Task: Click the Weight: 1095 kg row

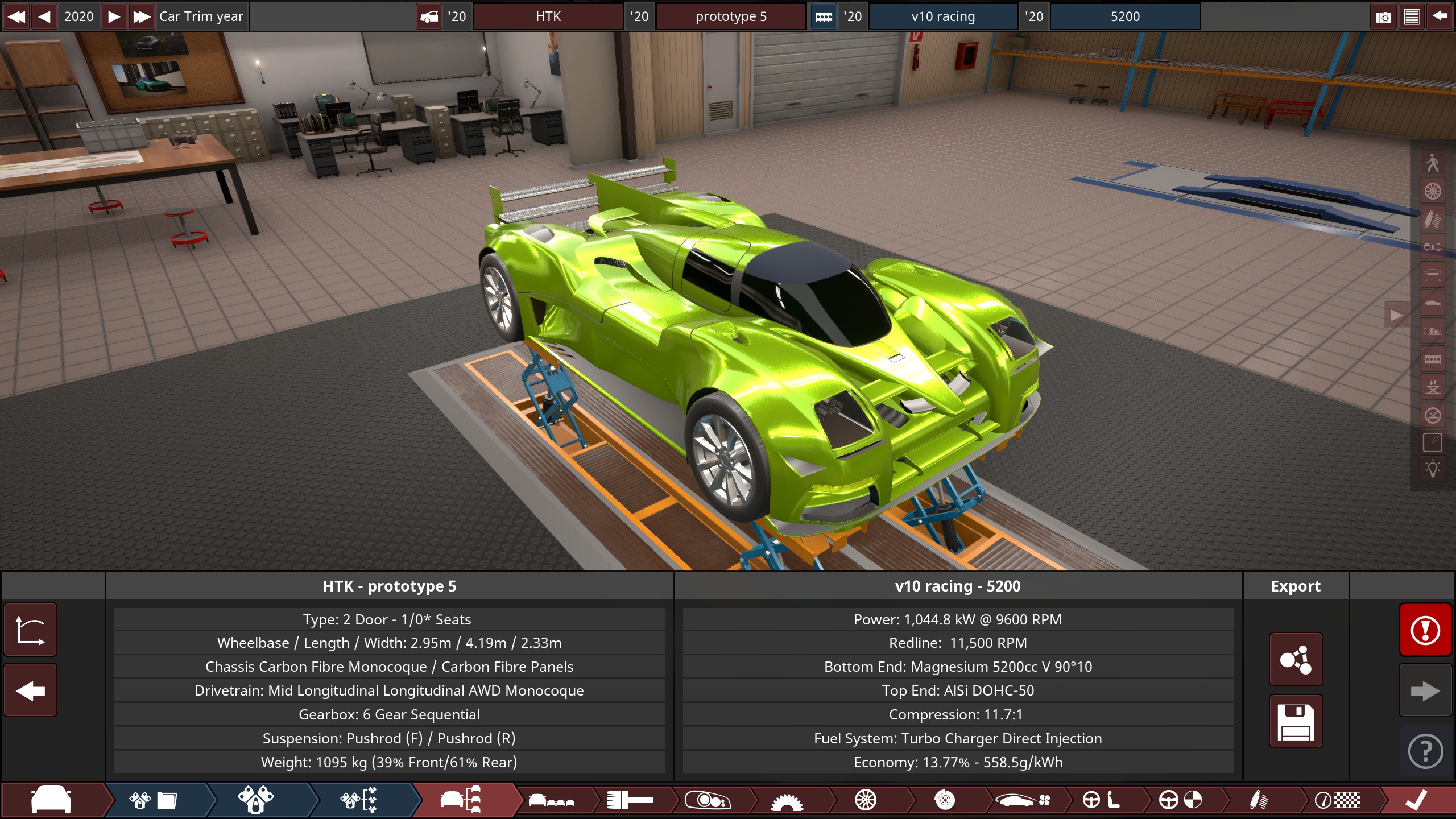Action: (x=389, y=762)
